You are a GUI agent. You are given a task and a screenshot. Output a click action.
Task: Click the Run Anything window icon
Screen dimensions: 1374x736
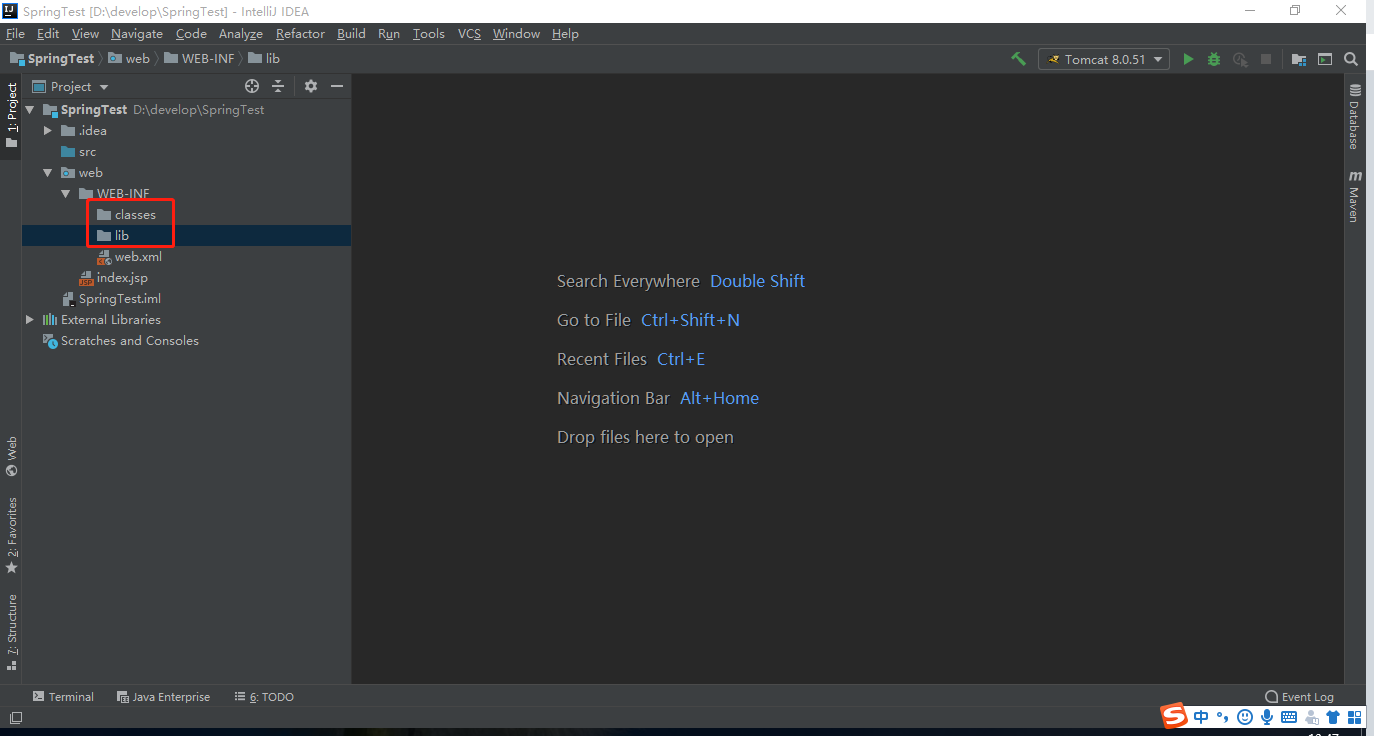click(1325, 59)
